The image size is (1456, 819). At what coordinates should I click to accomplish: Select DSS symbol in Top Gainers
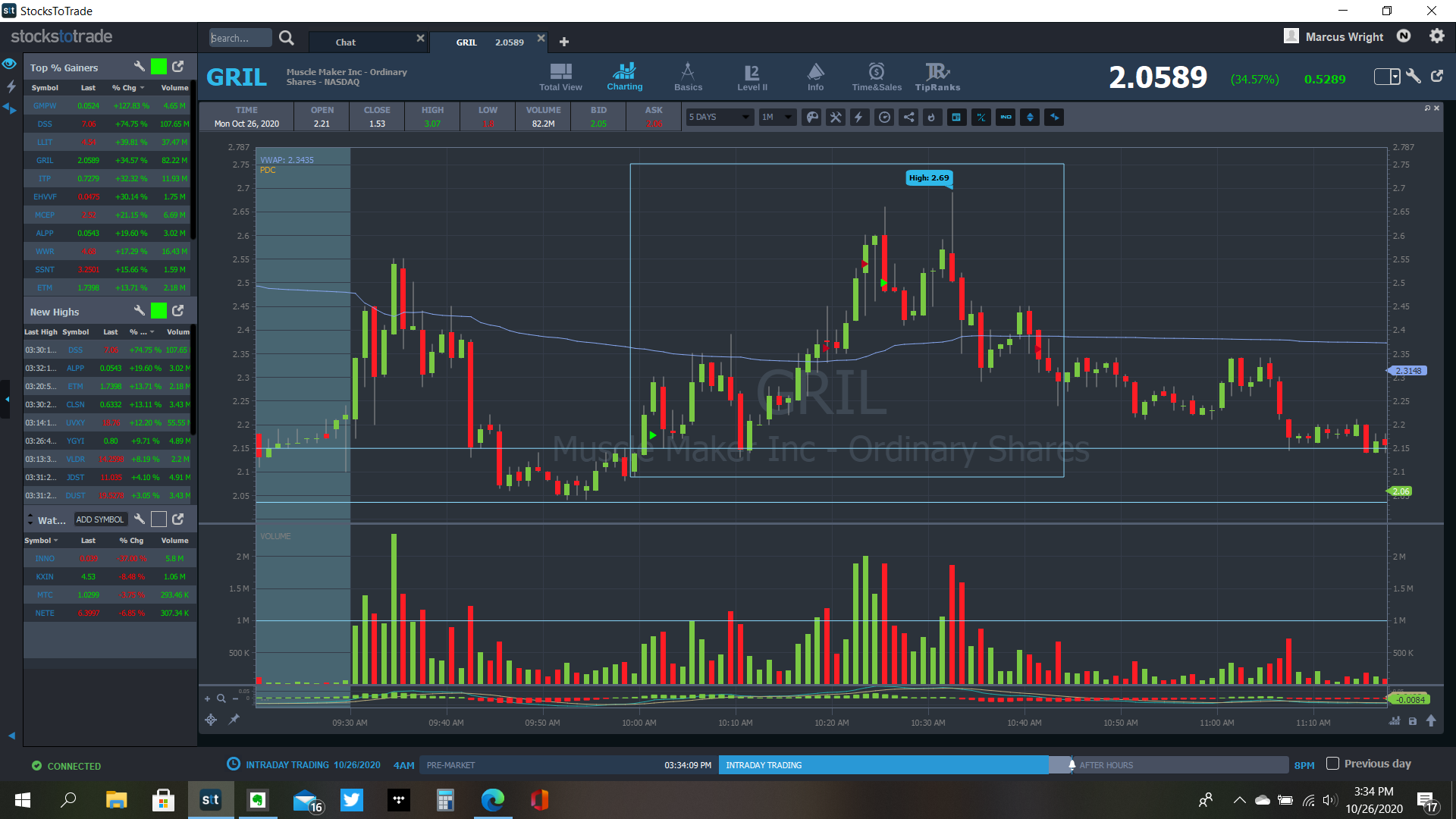45,124
